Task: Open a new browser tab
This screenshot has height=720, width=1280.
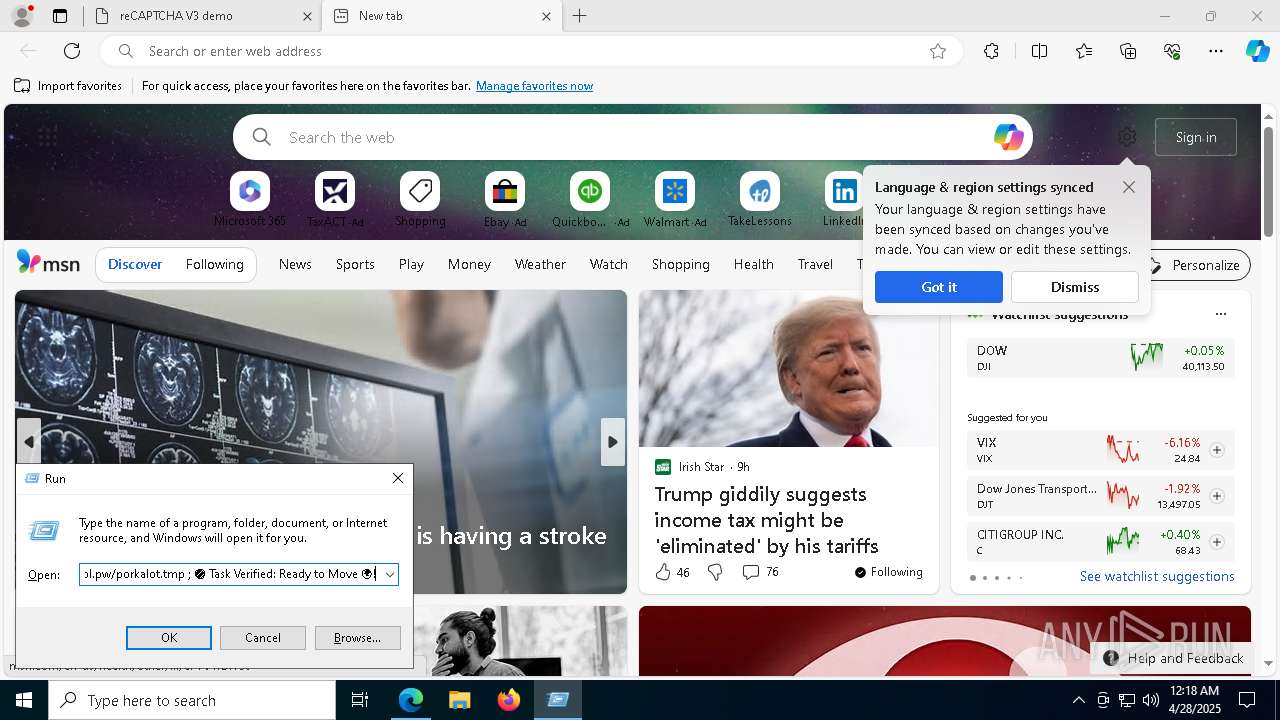Action: (579, 16)
